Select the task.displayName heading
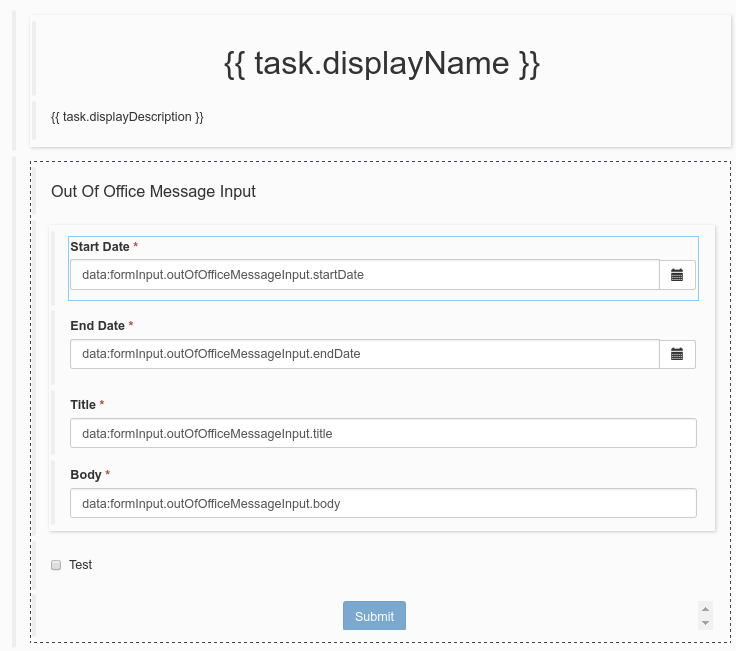The width and height of the screenshot is (736, 651). click(x=381, y=64)
